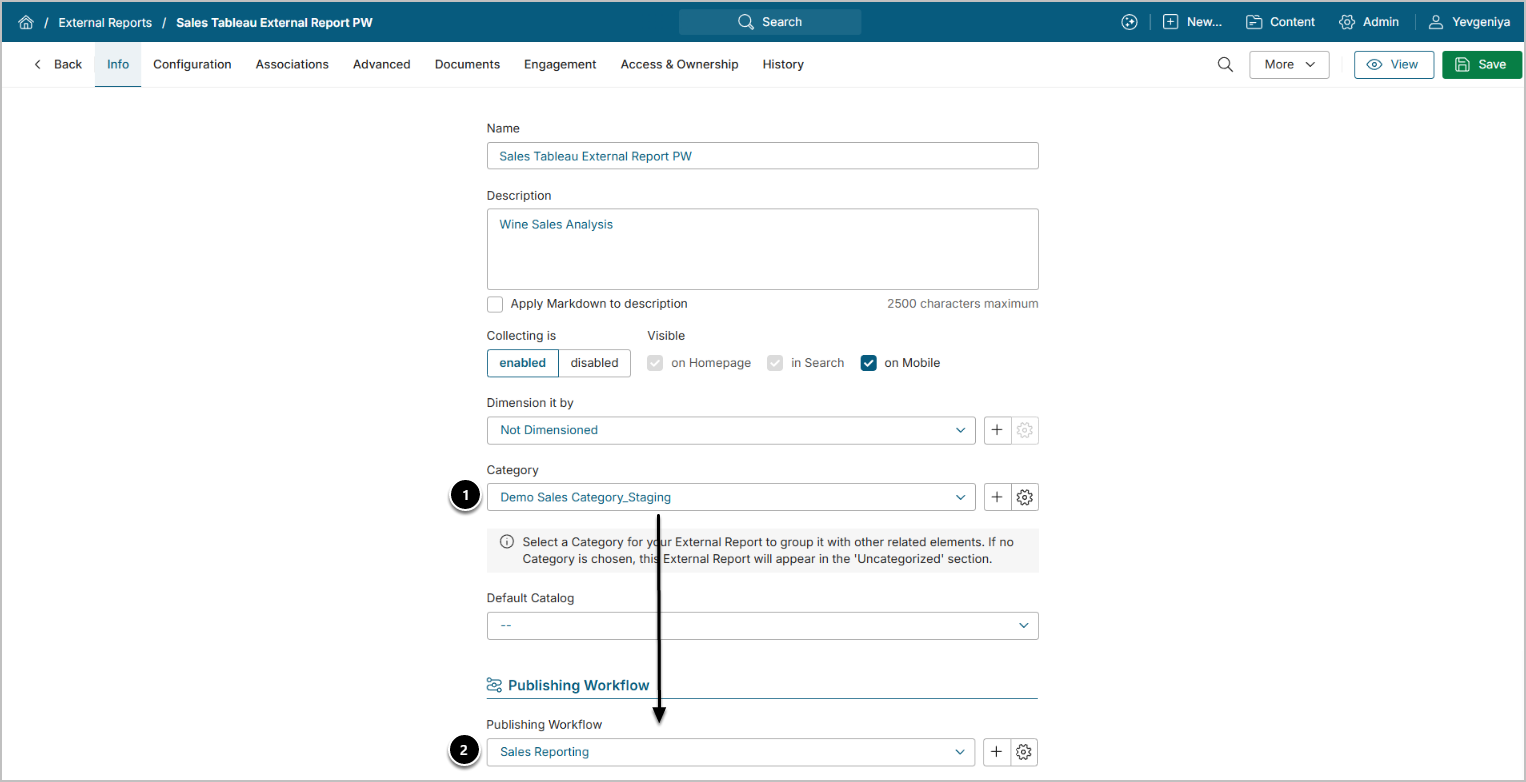Uncheck the on Mobile visibility checkbox

click(x=868, y=363)
